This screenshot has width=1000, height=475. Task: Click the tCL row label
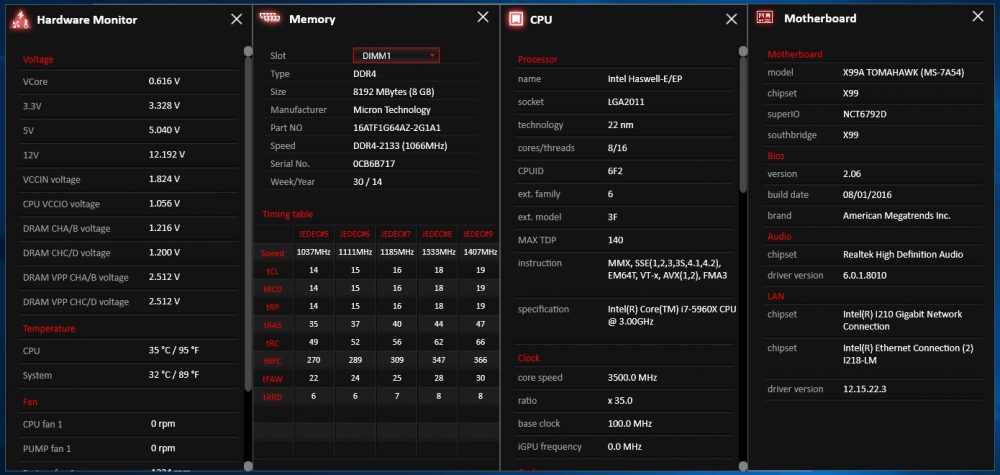272,271
